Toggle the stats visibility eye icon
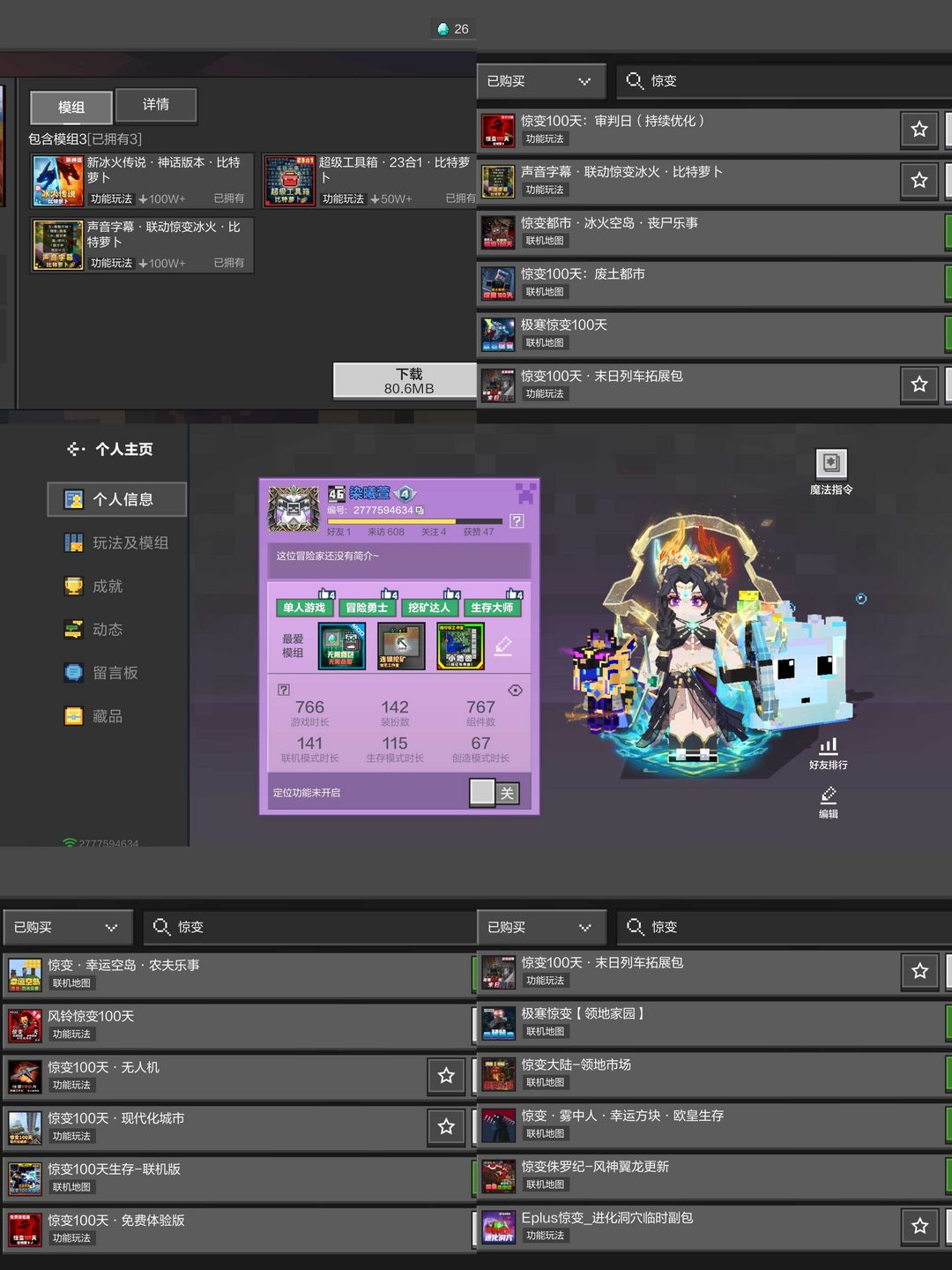Screen dimensions: 952x1270 516,691
